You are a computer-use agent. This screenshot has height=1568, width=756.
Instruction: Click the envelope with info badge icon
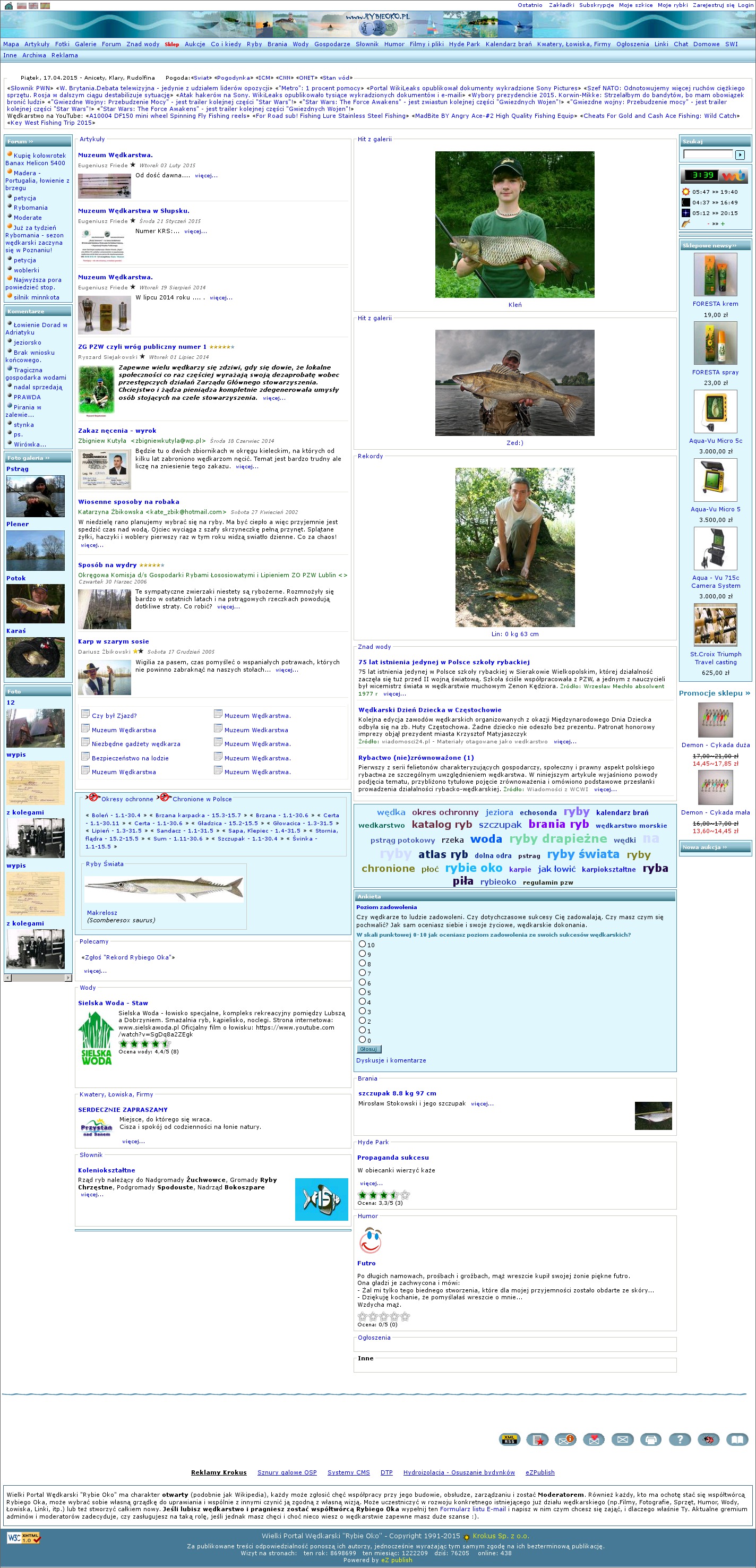[565, 1439]
